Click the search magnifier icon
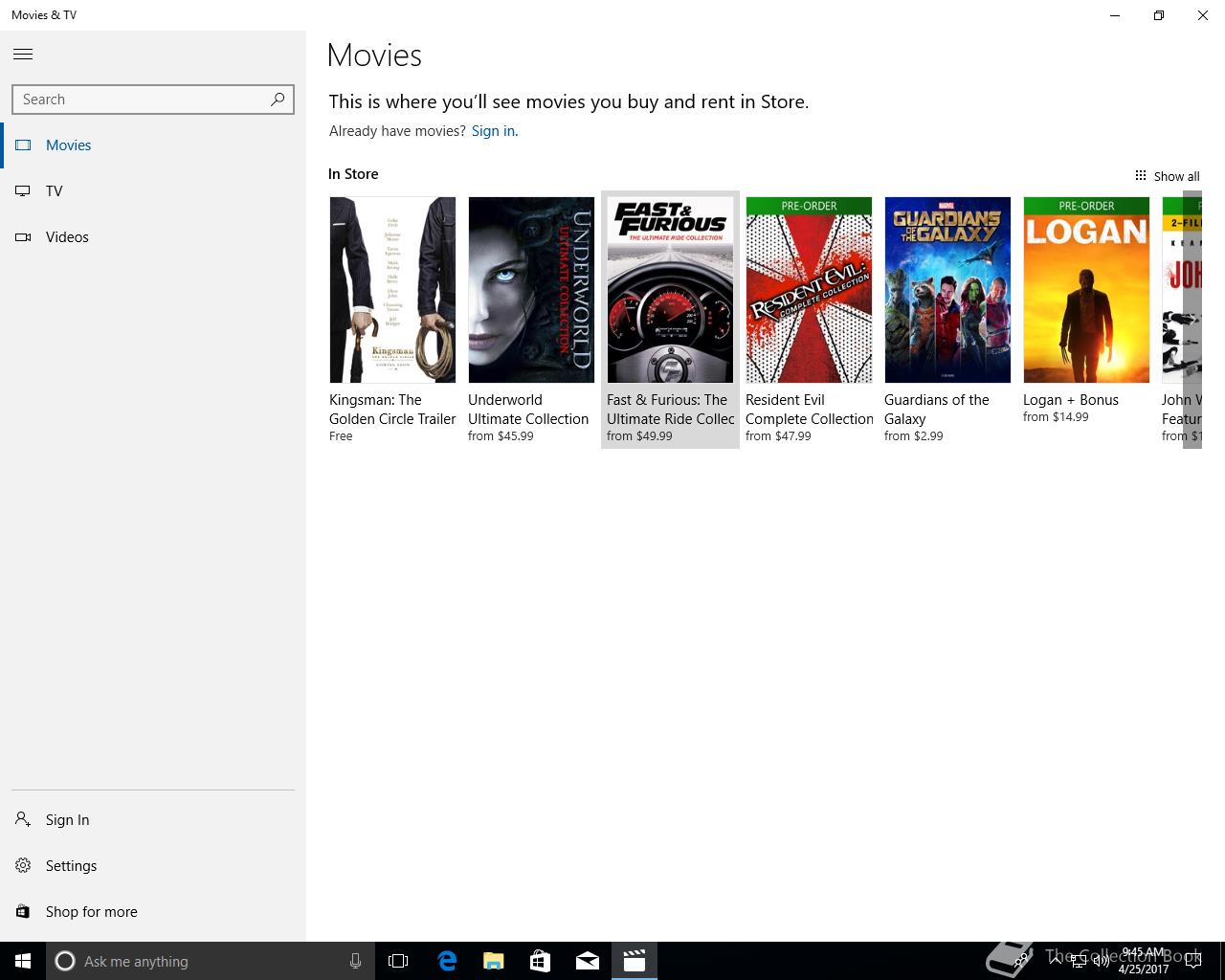Viewport: 1225px width, 980px height. [278, 99]
